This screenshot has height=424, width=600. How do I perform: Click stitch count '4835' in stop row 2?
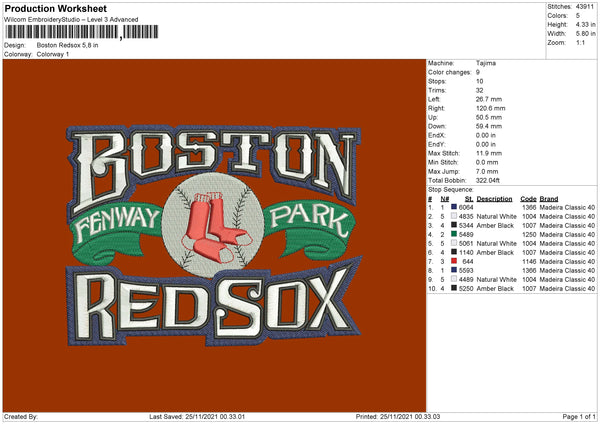pos(466,217)
